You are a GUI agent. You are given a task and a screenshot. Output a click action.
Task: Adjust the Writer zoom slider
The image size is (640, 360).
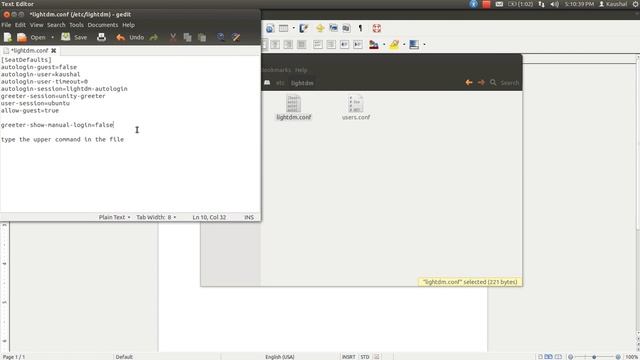point(594,357)
